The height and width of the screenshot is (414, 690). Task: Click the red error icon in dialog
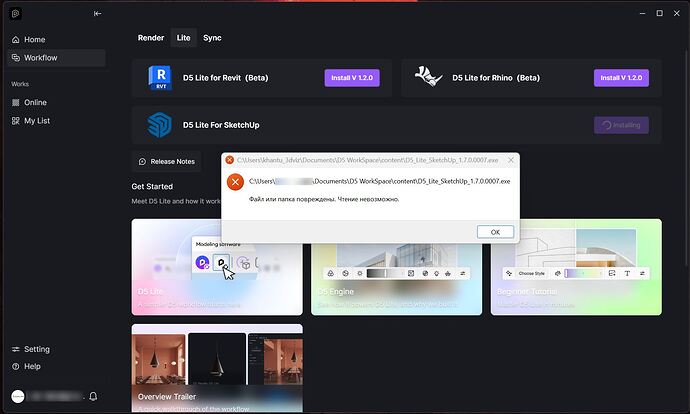[x=235, y=182]
